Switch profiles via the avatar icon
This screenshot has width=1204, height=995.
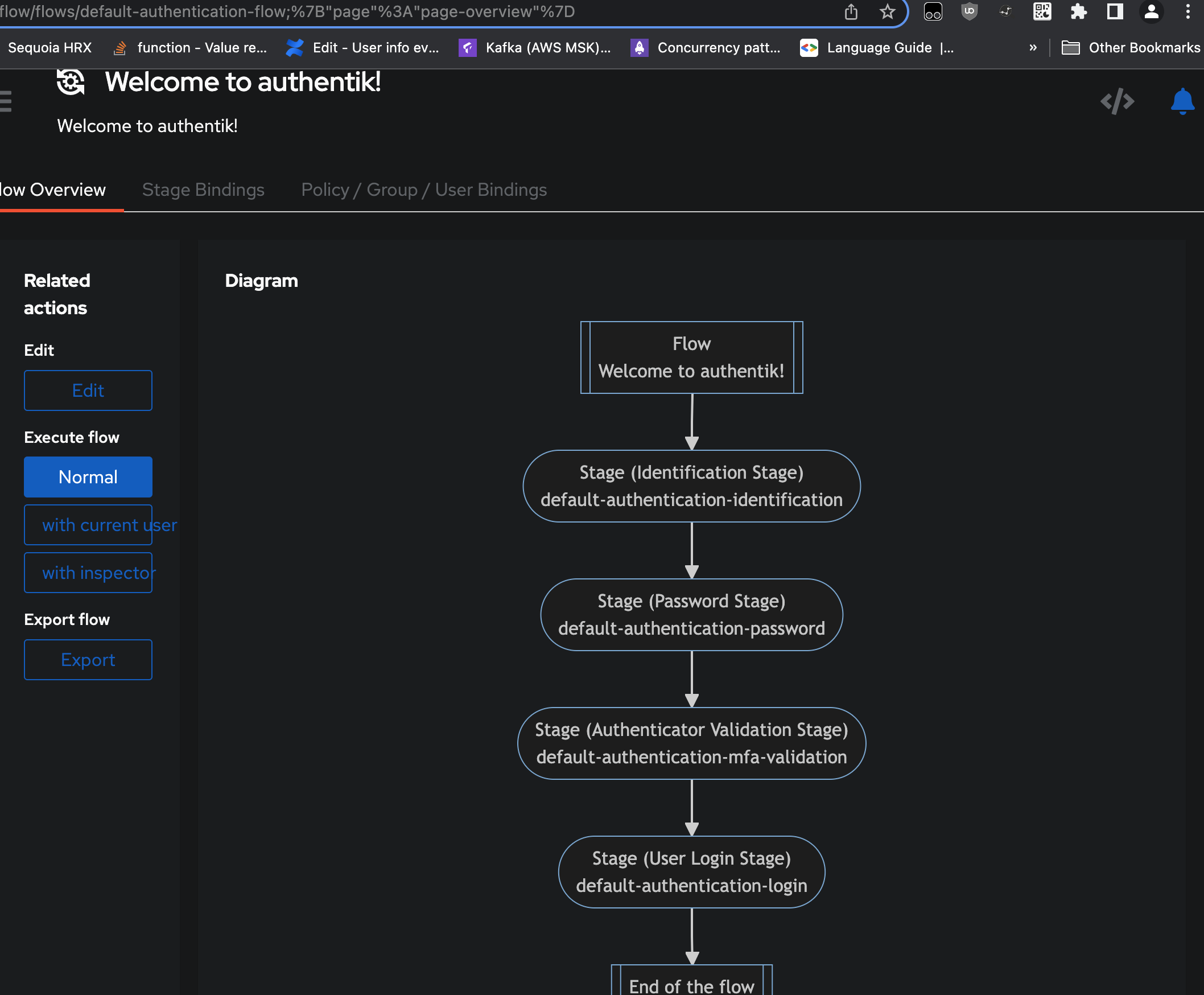coord(1151,11)
